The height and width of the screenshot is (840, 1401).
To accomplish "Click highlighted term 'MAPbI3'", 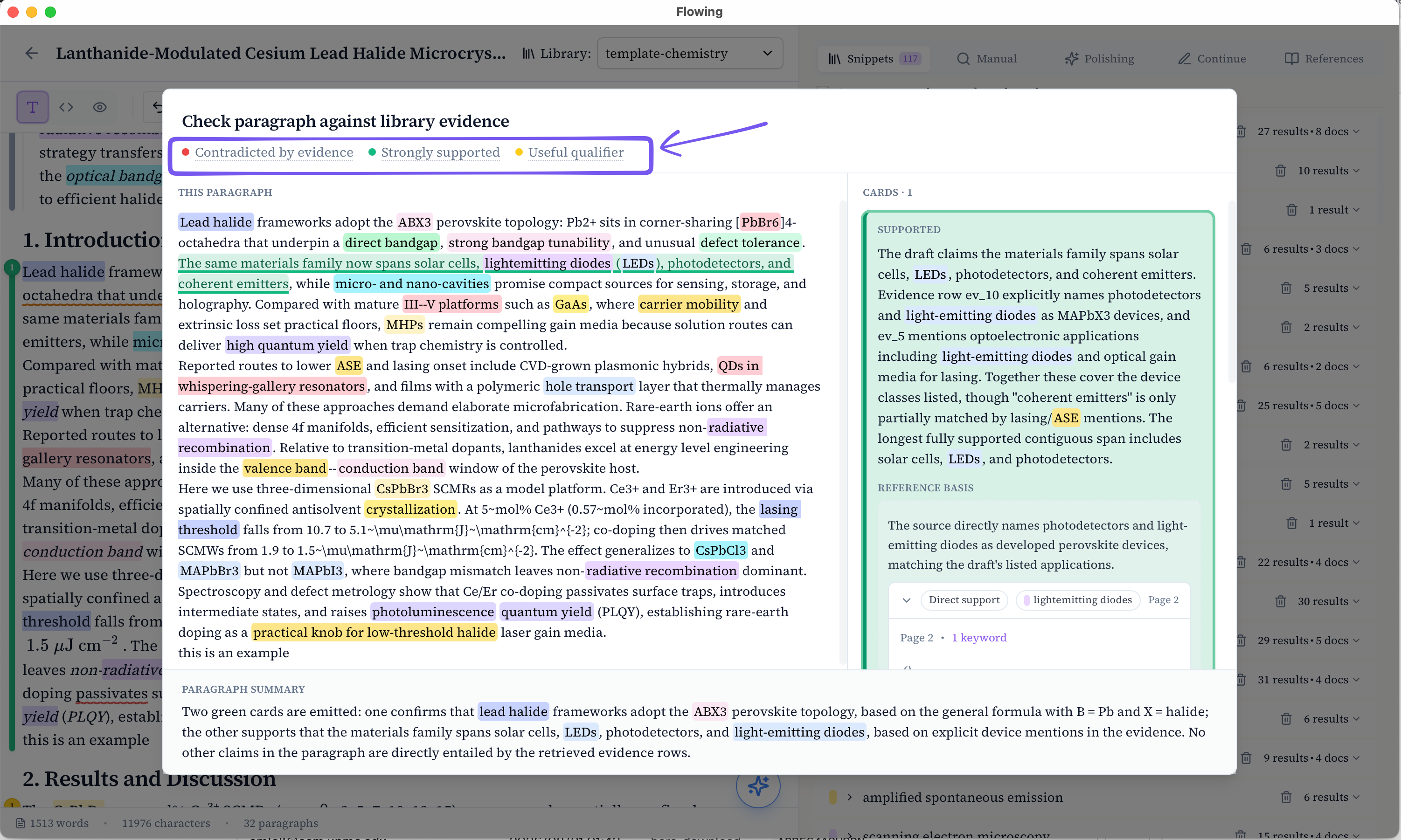I will tap(318, 571).
